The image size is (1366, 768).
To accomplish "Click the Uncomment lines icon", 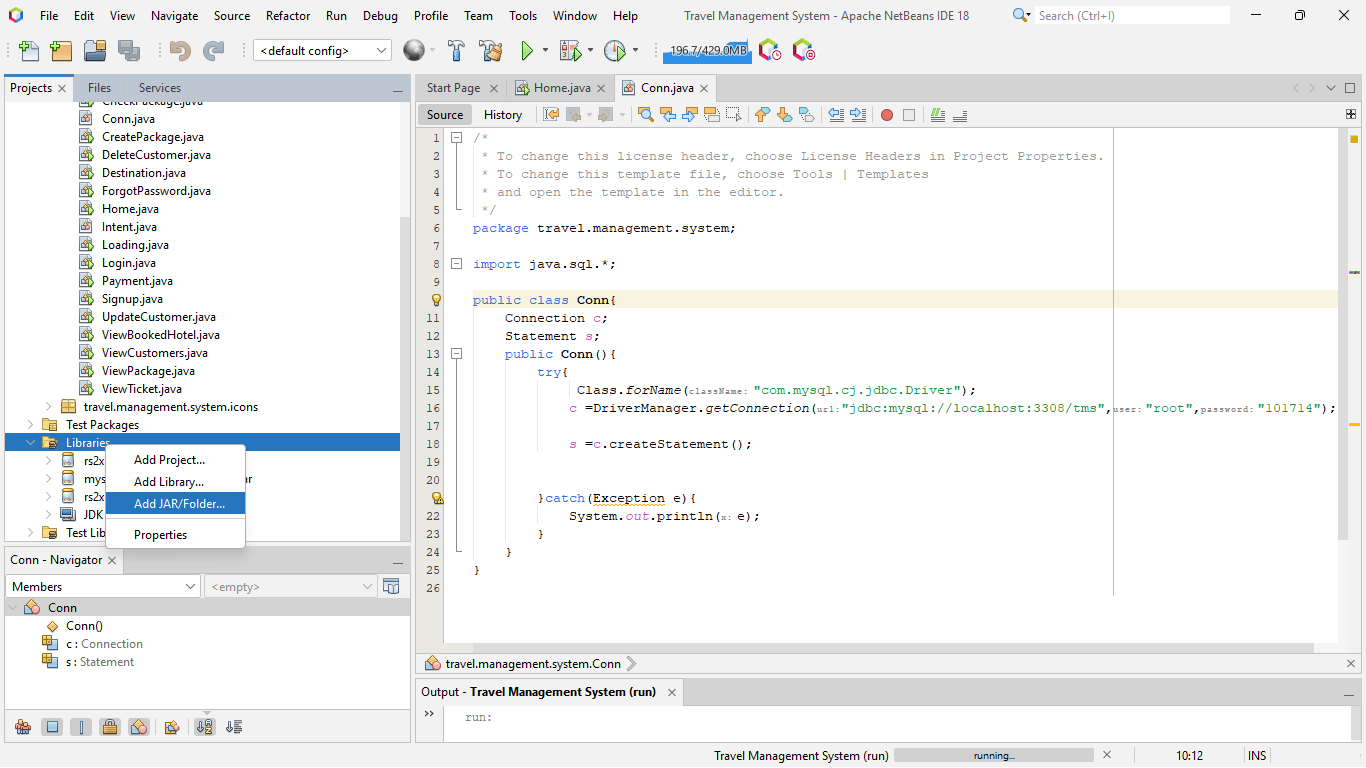I will coord(960,115).
